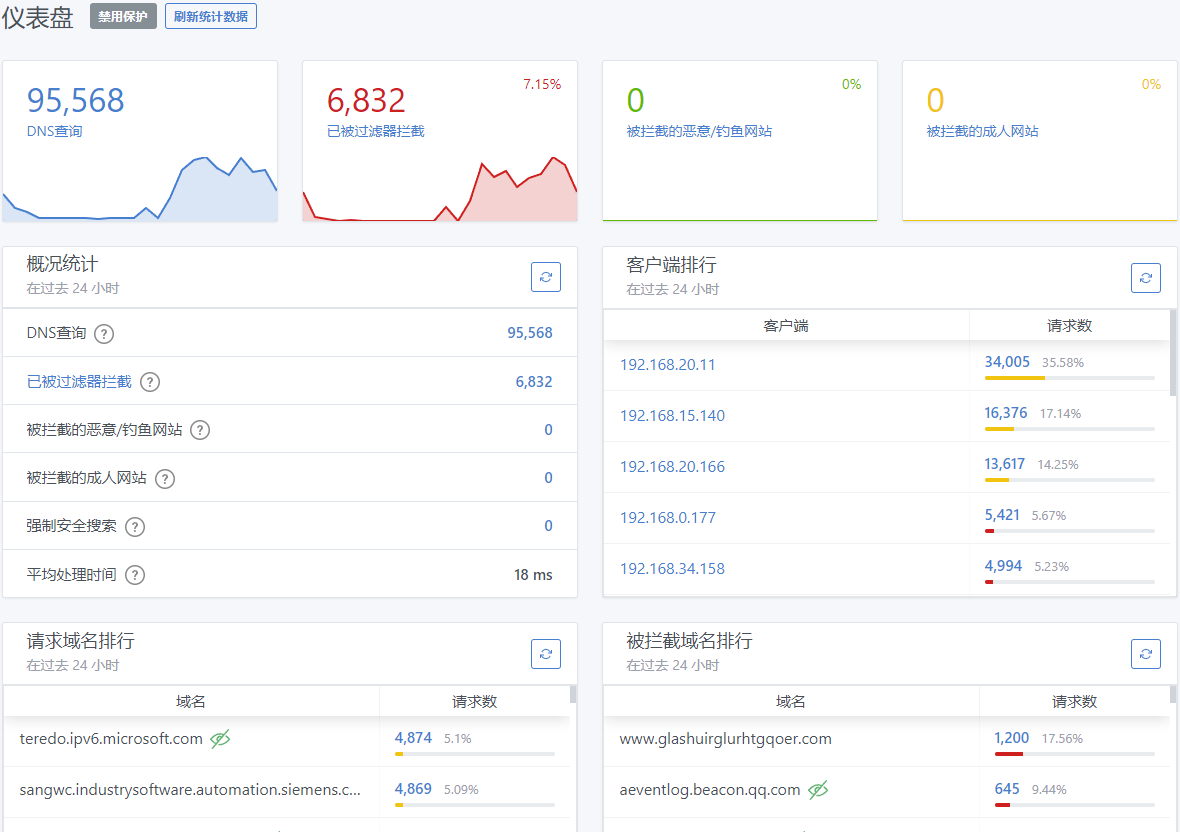Select the 95,568 DNS查询 stat card
The width and height of the screenshot is (1180, 832).
140,140
